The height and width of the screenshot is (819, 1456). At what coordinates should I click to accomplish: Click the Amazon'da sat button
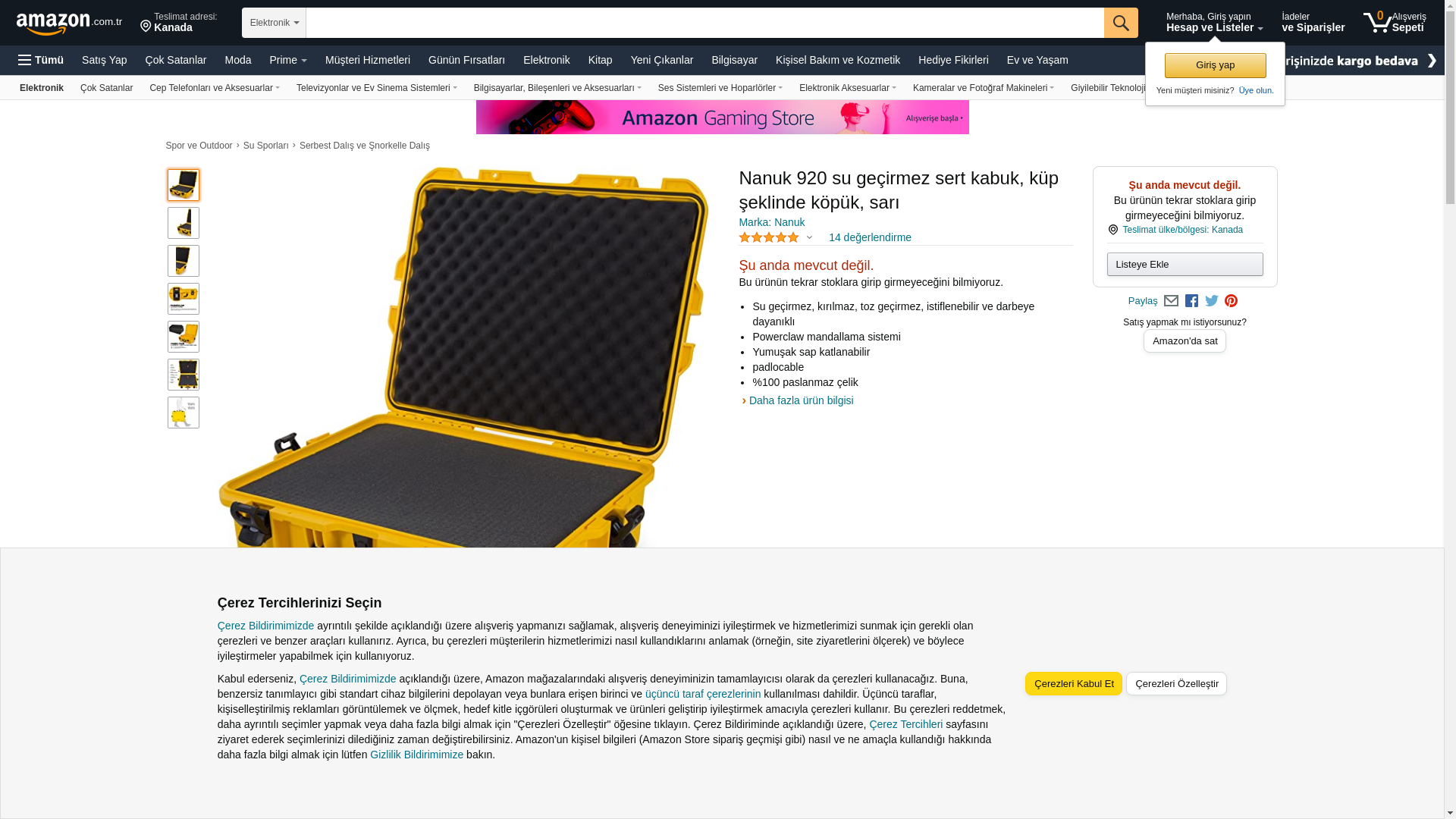[1185, 341]
